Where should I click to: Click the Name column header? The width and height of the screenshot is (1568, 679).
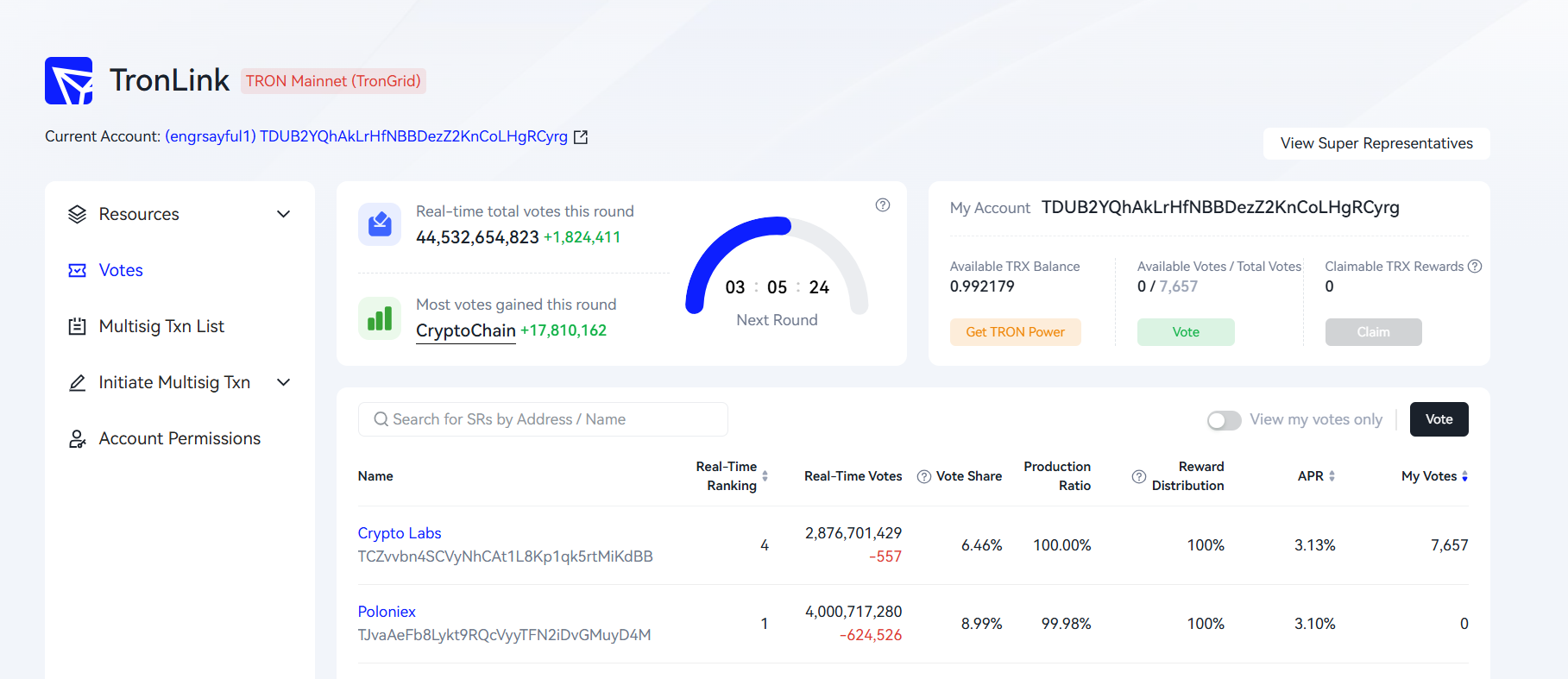coord(375,476)
